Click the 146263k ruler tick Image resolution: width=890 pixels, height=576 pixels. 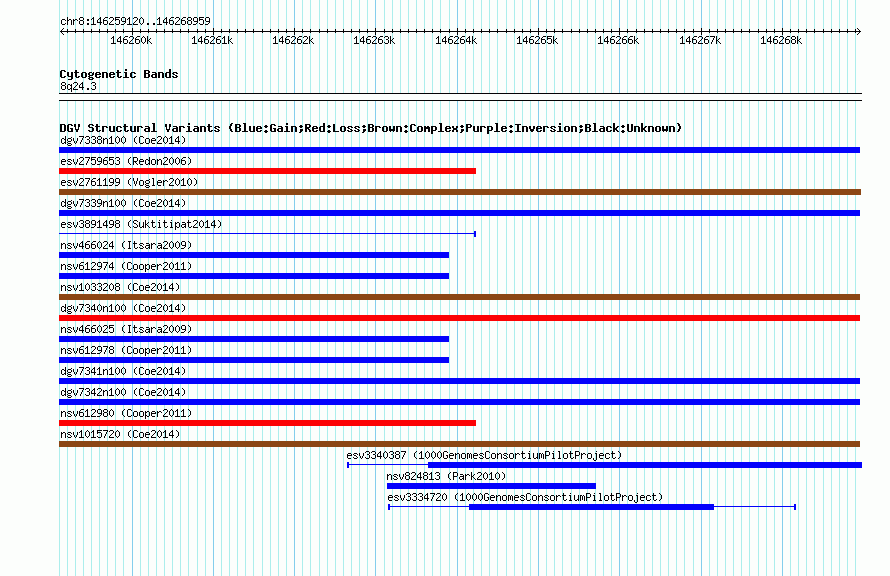374,40
